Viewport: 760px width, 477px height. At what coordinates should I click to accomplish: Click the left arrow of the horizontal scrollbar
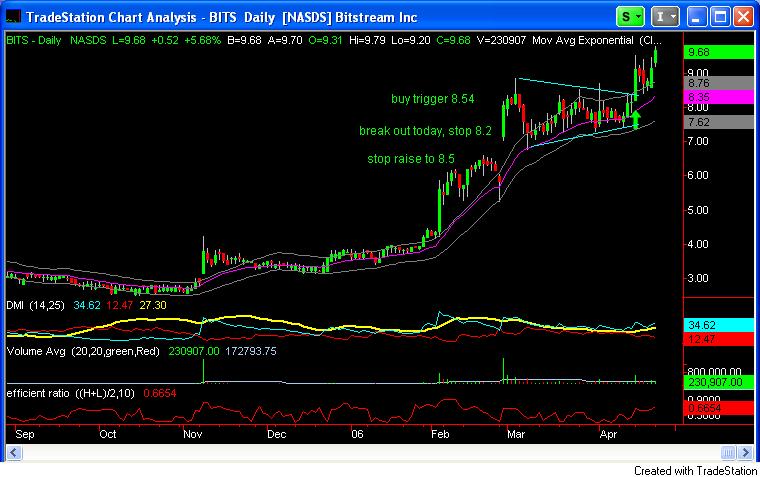click(14, 453)
